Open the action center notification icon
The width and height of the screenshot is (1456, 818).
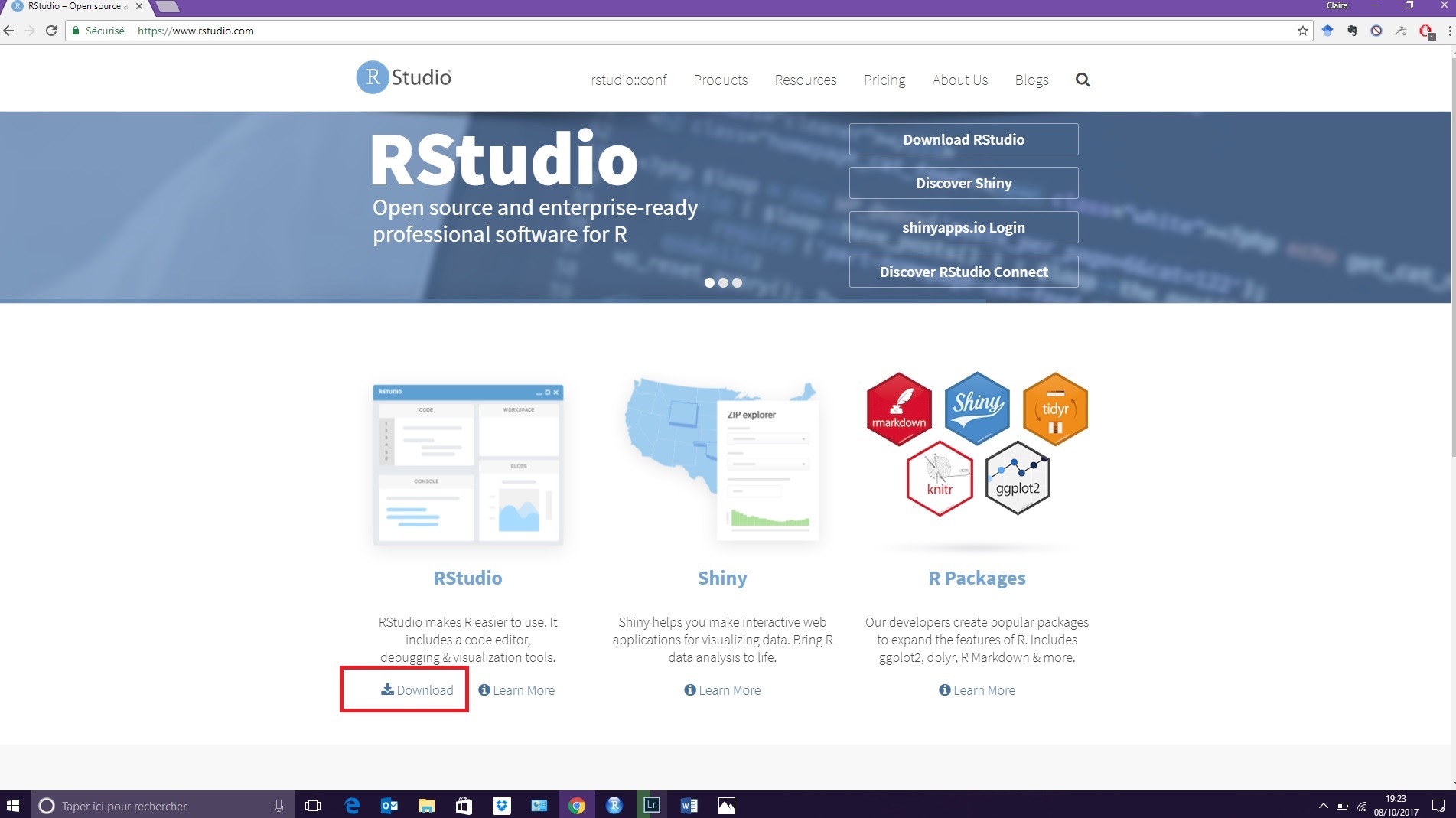pyautogui.click(x=1438, y=805)
